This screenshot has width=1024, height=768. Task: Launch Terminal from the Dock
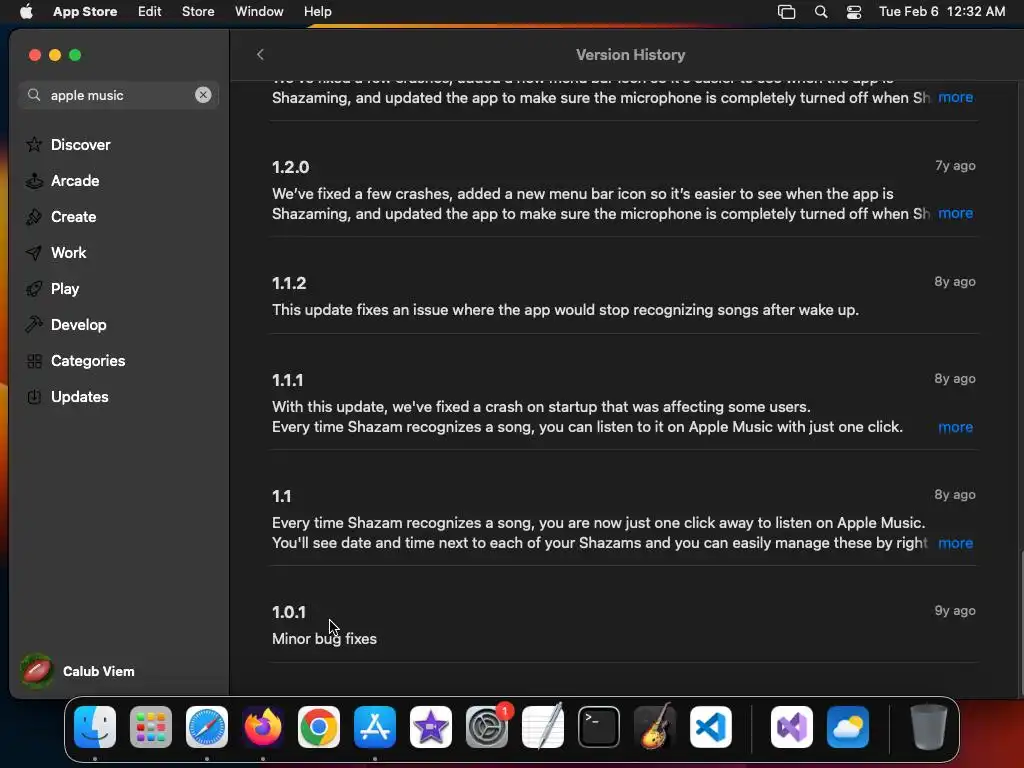(x=599, y=727)
